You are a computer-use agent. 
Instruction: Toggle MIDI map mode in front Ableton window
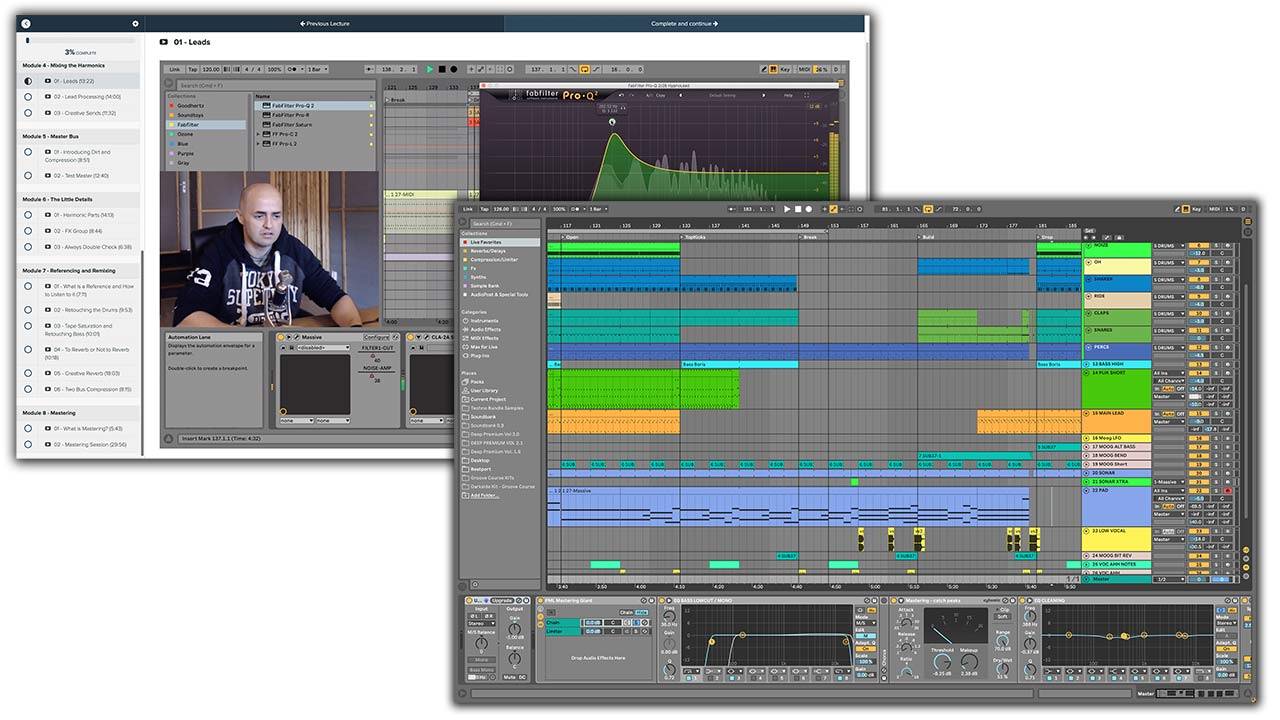point(1214,209)
